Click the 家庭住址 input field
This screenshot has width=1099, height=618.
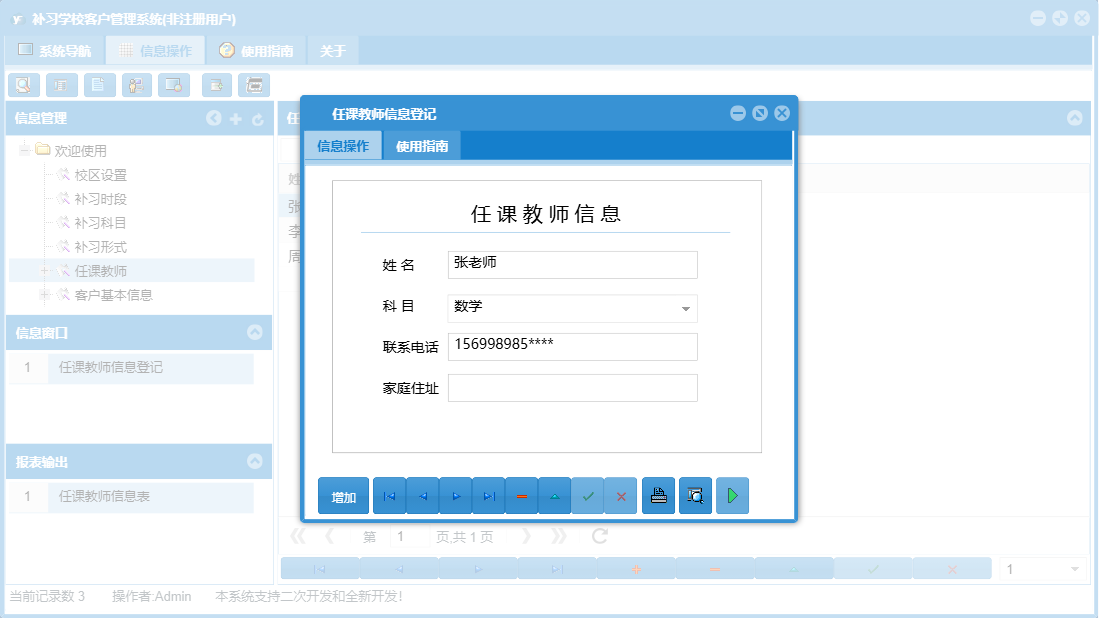(x=572, y=388)
